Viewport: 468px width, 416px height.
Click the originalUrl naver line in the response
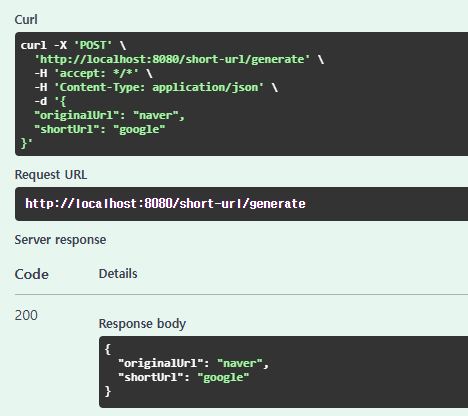193,363
